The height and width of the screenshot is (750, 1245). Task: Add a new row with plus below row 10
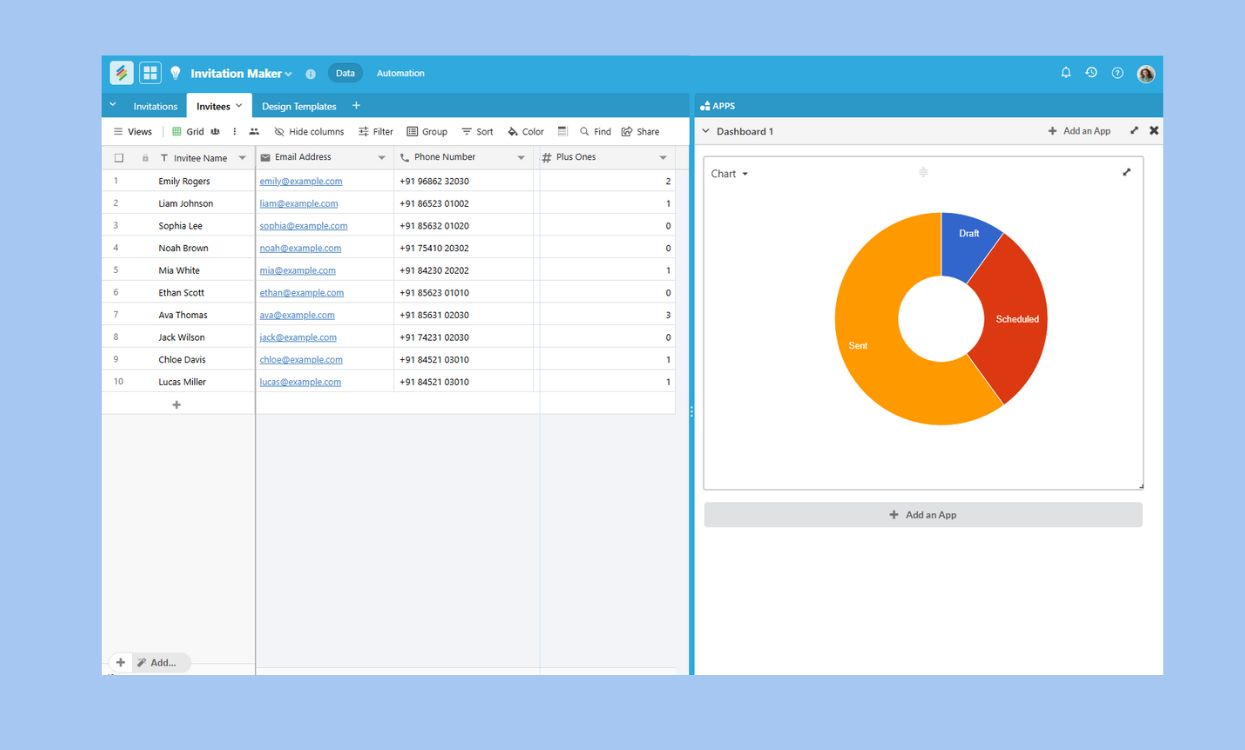point(177,404)
